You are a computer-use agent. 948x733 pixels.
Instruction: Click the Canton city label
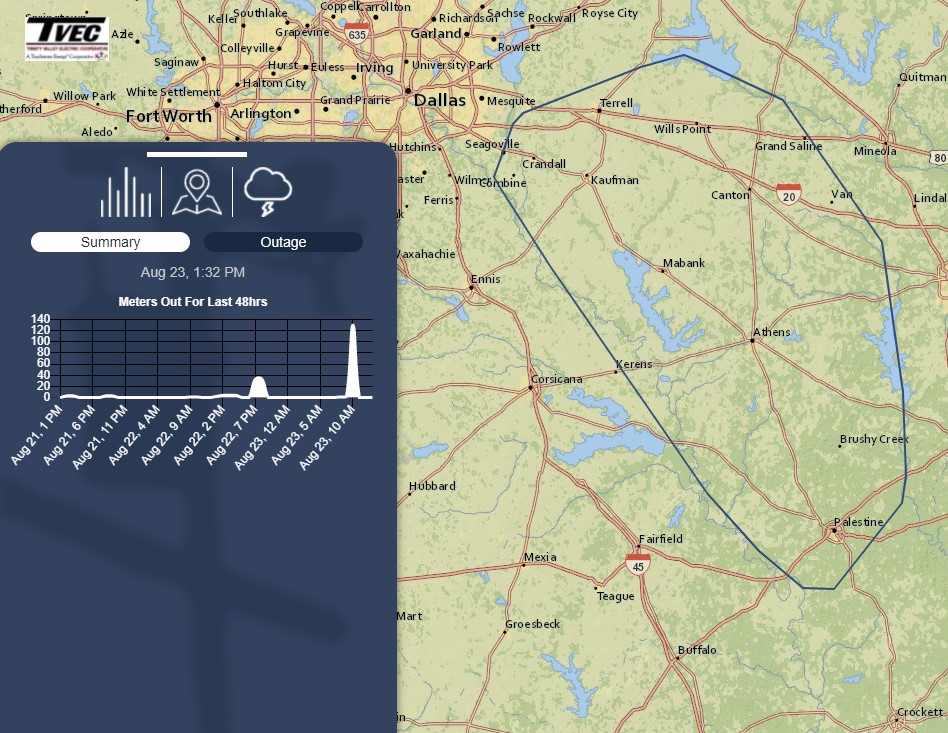(729, 195)
